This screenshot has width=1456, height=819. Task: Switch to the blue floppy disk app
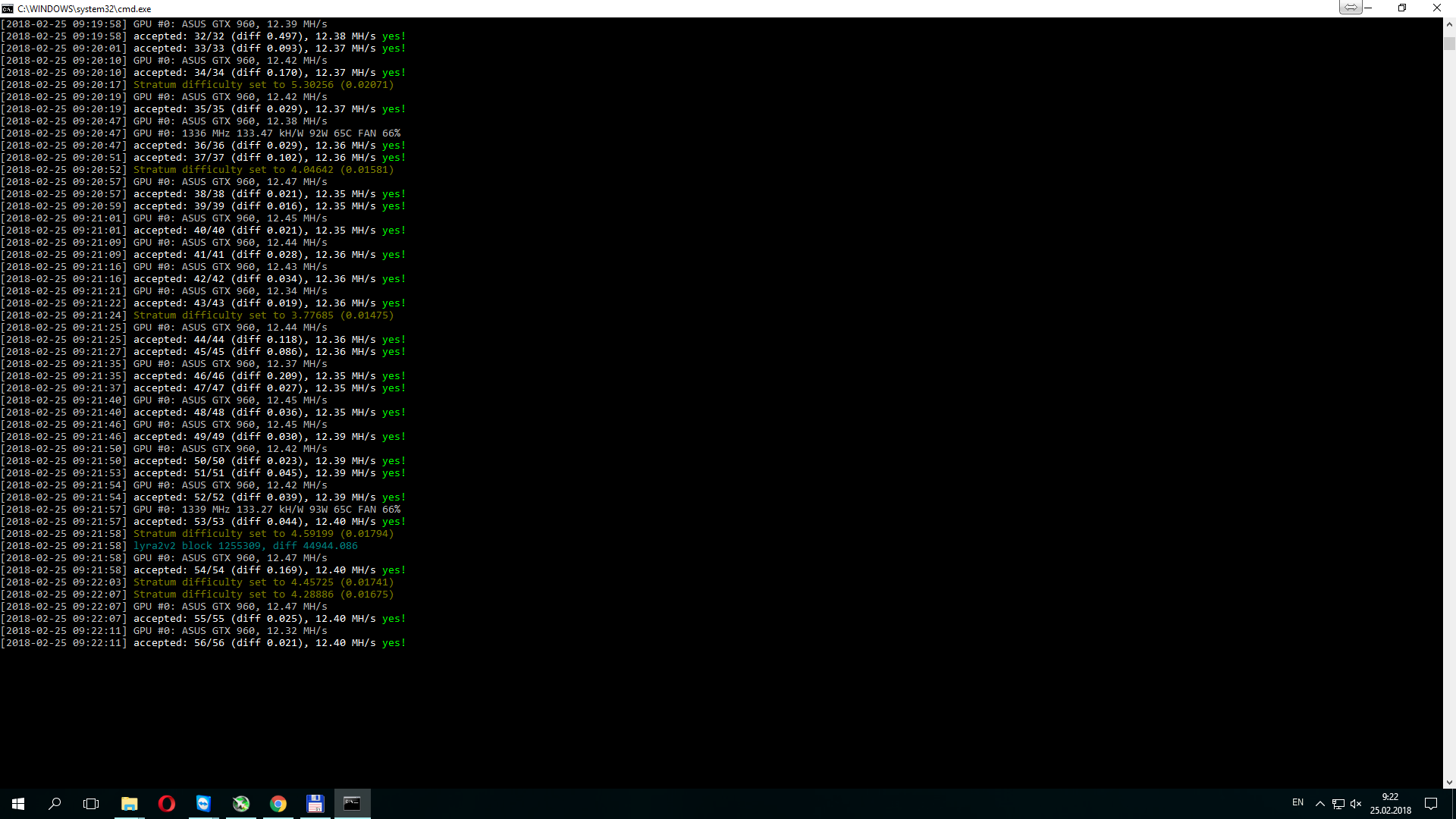tap(315, 804)
